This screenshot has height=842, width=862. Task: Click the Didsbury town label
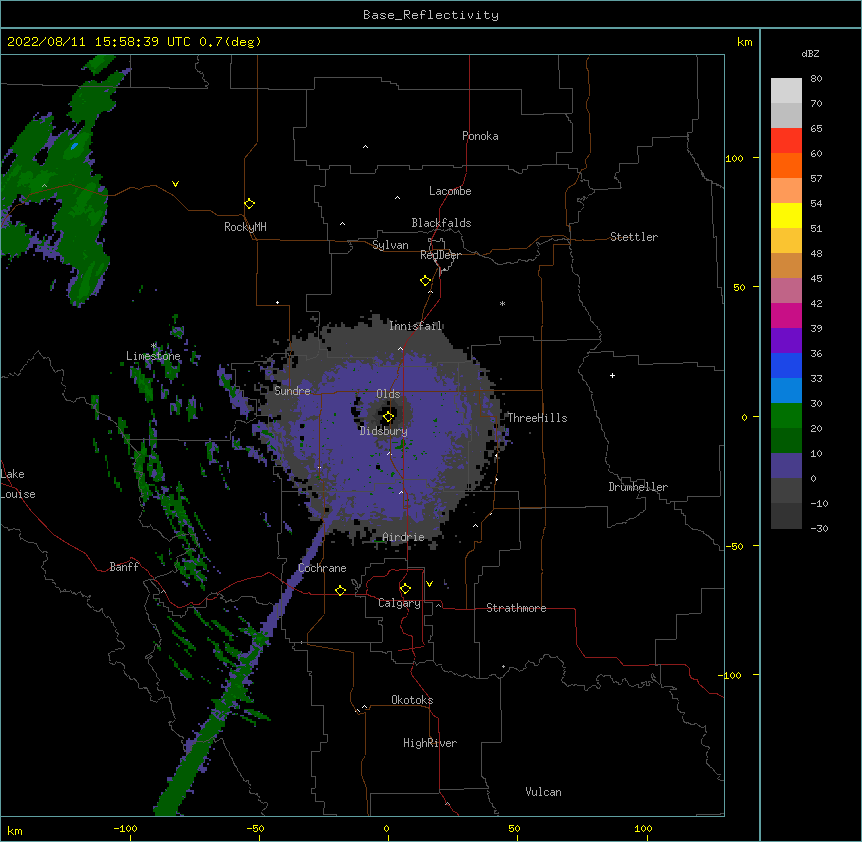[384, 431]
